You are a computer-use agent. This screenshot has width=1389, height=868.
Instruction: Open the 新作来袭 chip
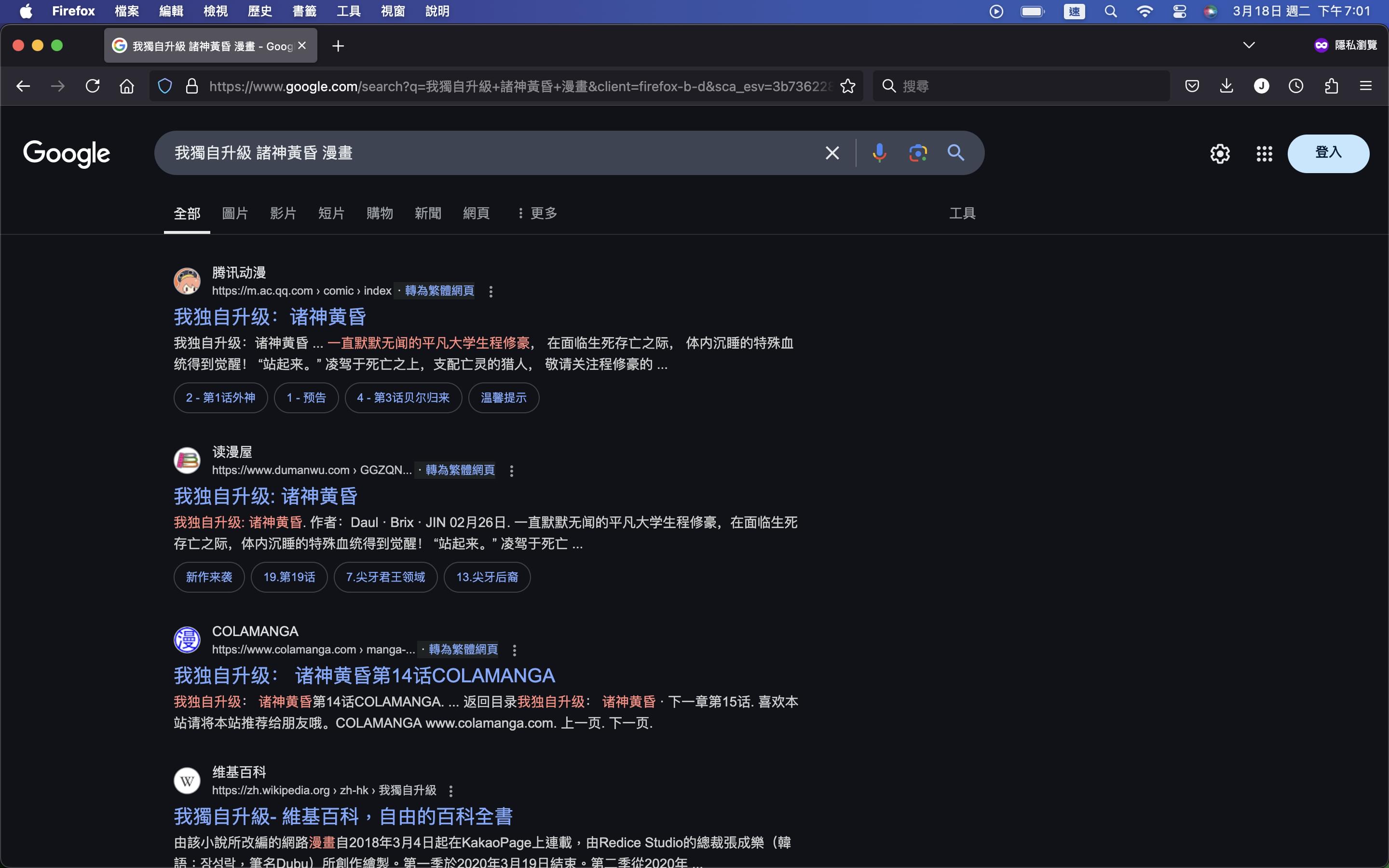tap(209, 577)
